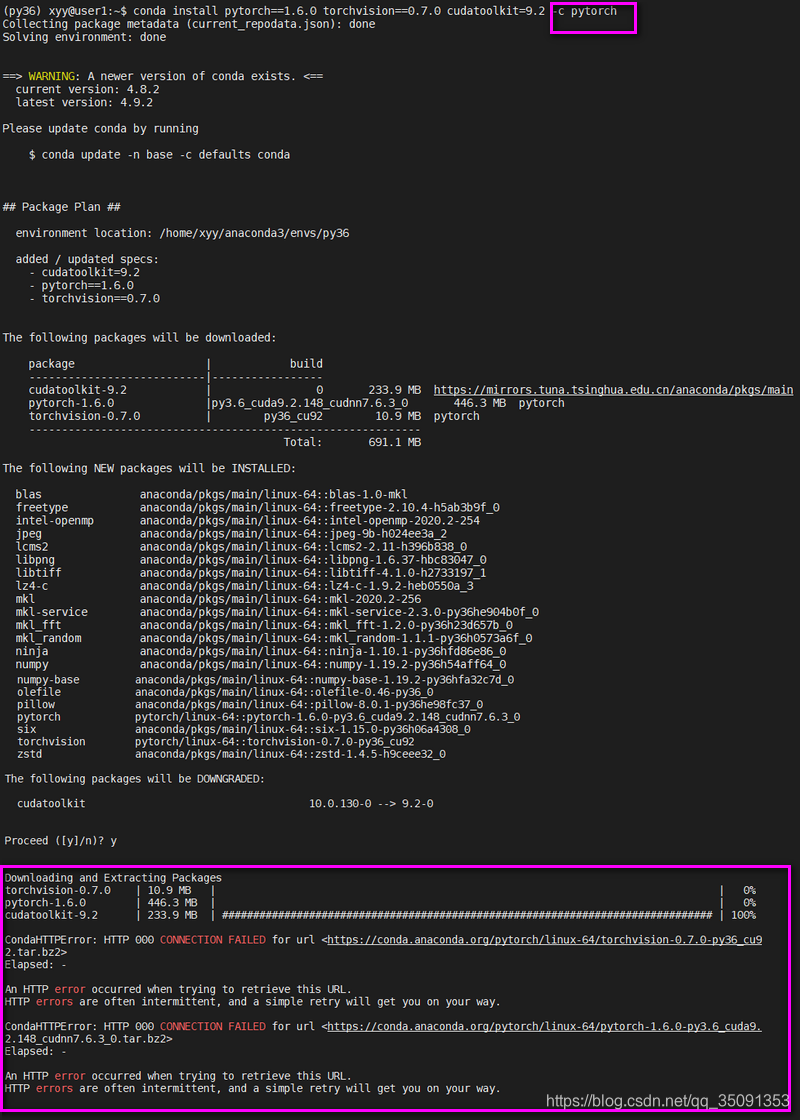This screenshot has height=1120, width=800.
Task: Select the jpeg package row
Action: coord(231,533)
